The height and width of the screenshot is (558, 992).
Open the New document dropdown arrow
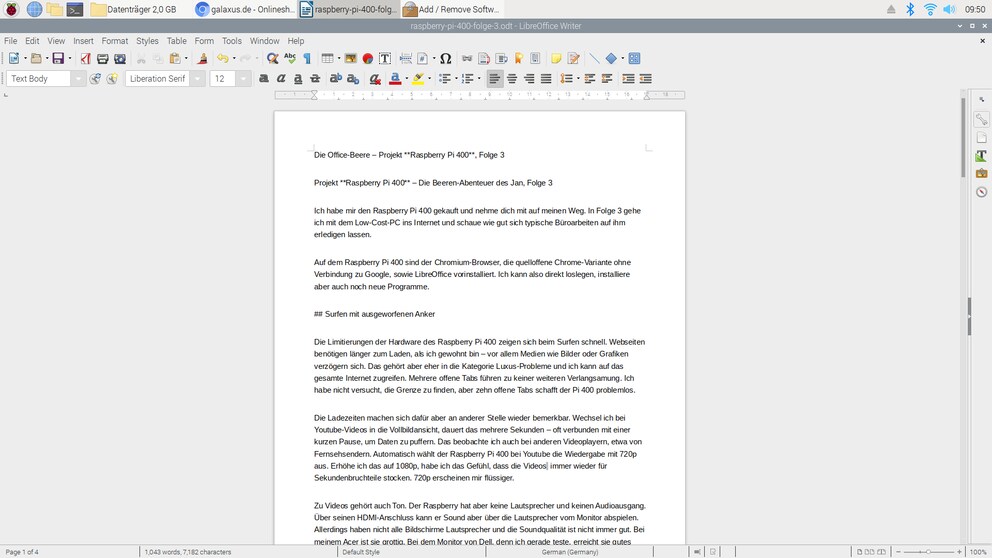pyautogui.click(x=25, y=58)
